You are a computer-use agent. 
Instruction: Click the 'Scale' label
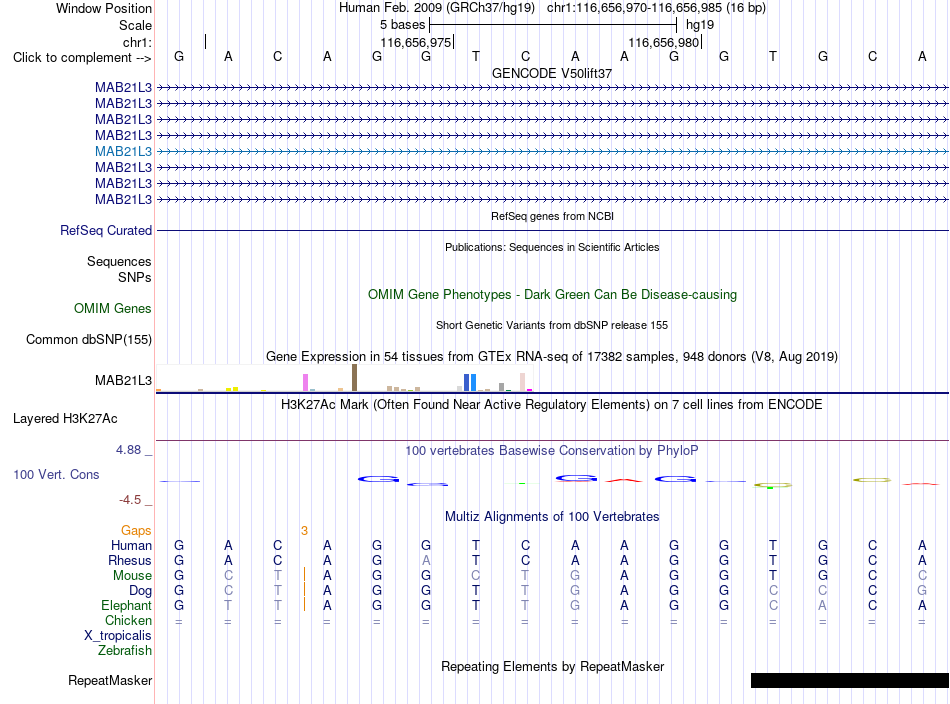pos(136,25)
